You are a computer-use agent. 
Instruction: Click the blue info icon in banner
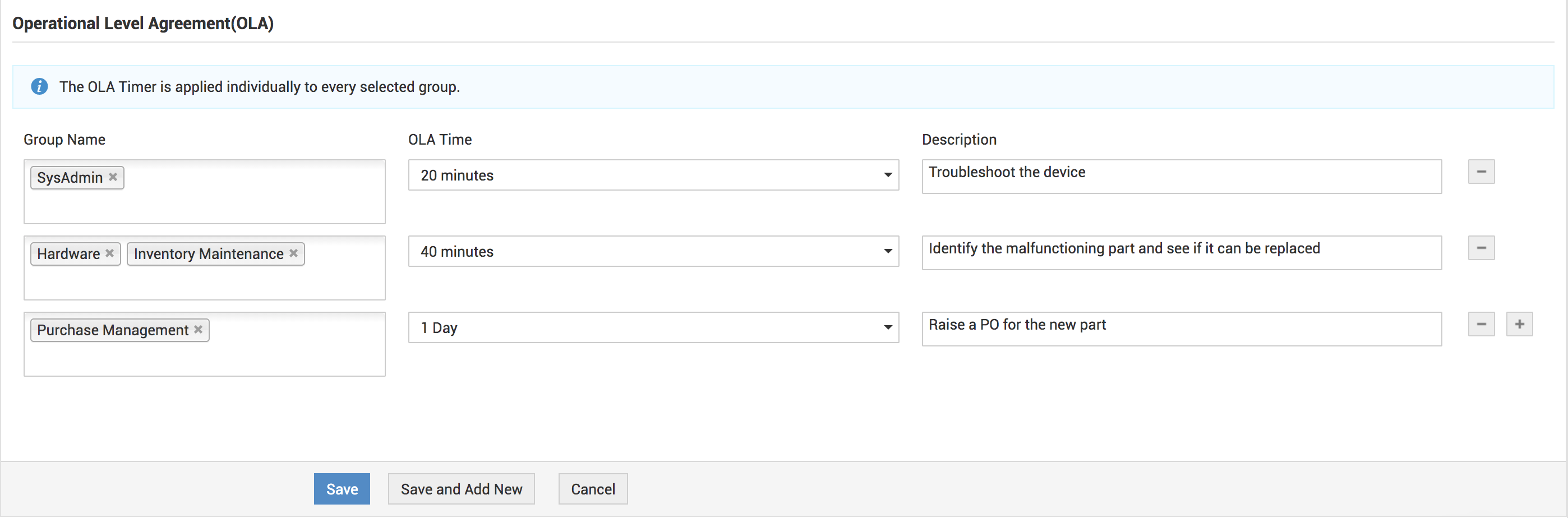pyautogui.click(x=40, y=87)
